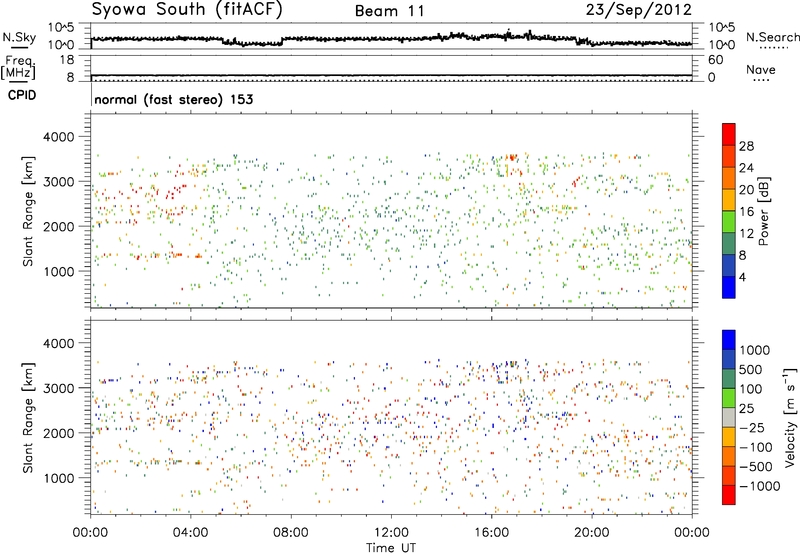
Task: Click the 'N.Sky' legend label
Action: tap(19, 37)
